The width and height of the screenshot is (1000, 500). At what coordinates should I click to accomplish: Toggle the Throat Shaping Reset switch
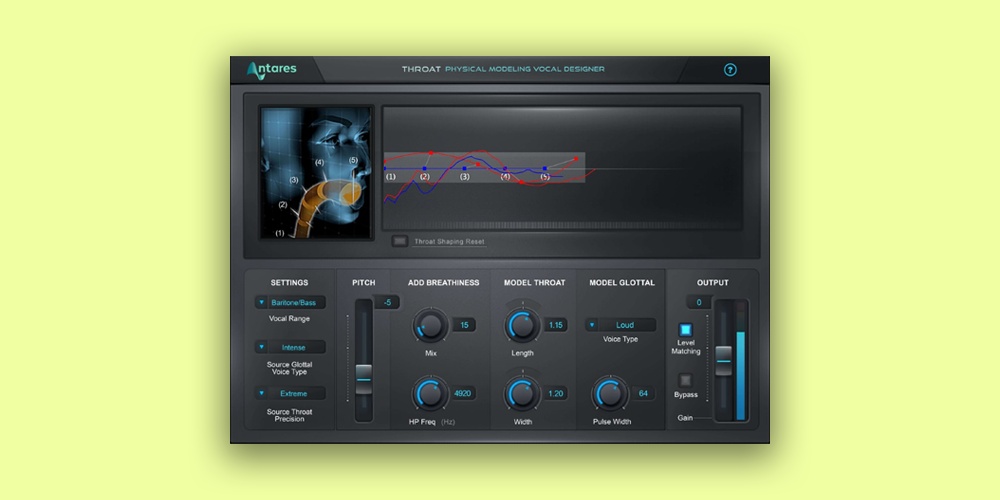pyautogui.click(x=400, y=241)
